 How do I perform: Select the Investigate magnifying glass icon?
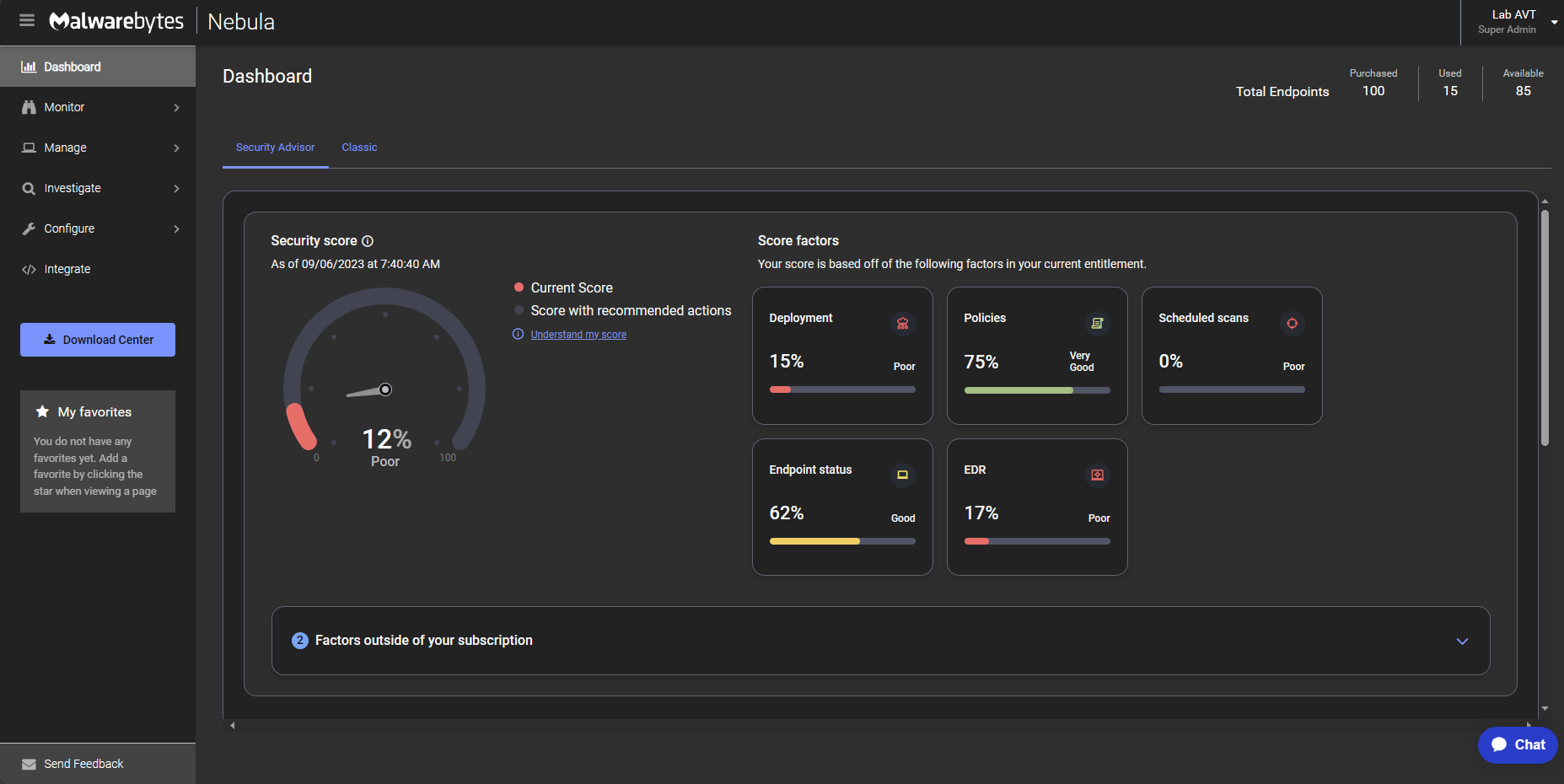[29, 188]
